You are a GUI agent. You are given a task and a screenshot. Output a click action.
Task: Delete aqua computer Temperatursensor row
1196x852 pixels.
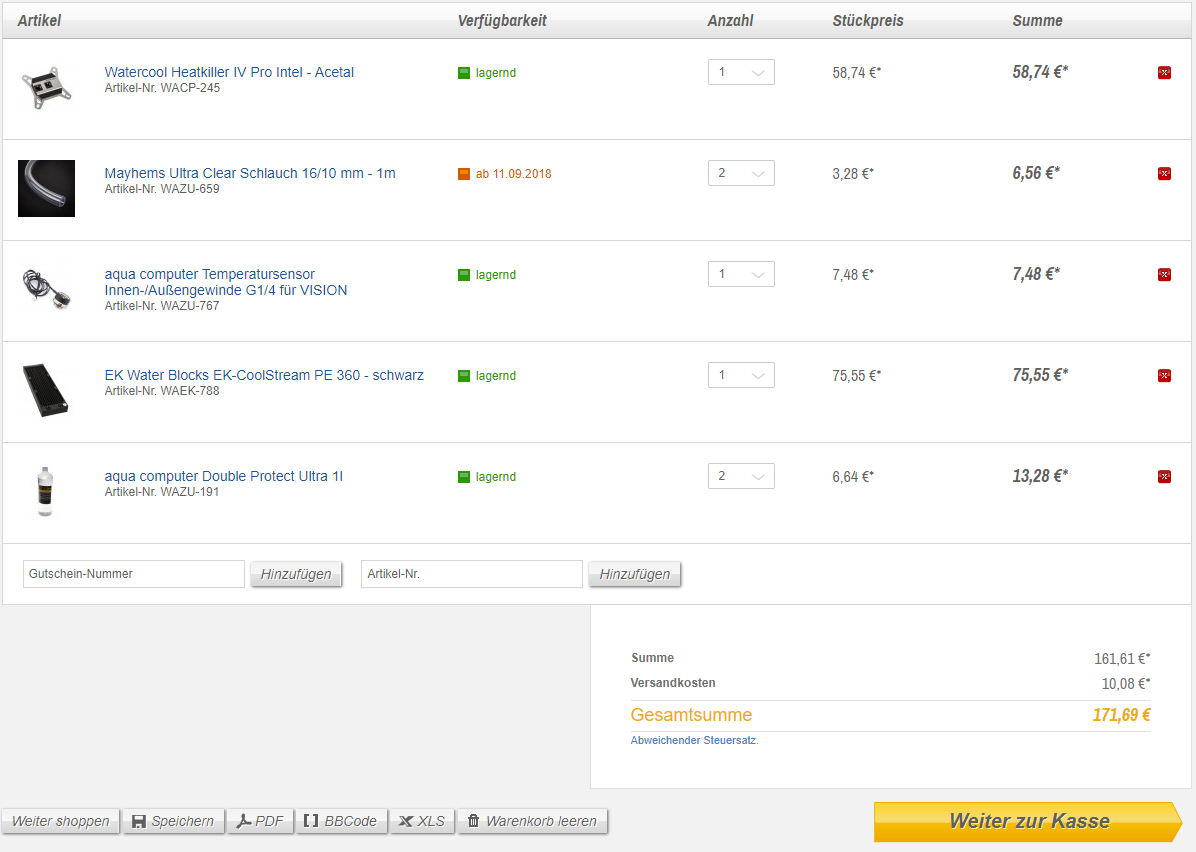click(x=1164, y=275)
